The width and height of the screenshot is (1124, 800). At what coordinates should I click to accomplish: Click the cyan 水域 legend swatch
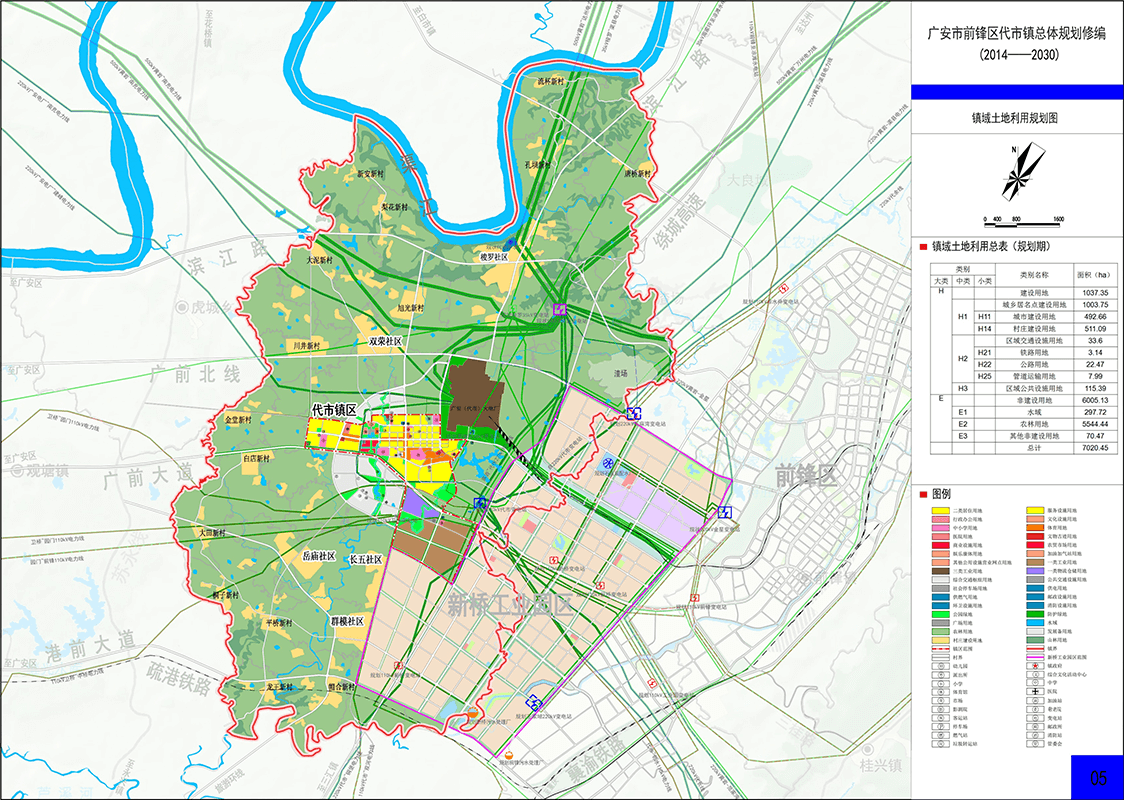pyautogui.click(x=1036, y=623)
